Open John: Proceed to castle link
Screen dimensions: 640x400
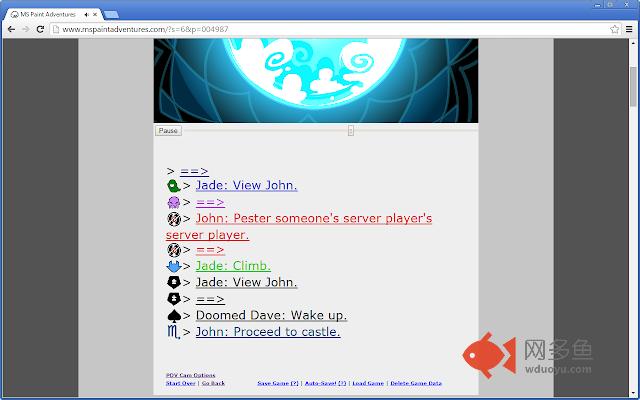tap(268, 332)
